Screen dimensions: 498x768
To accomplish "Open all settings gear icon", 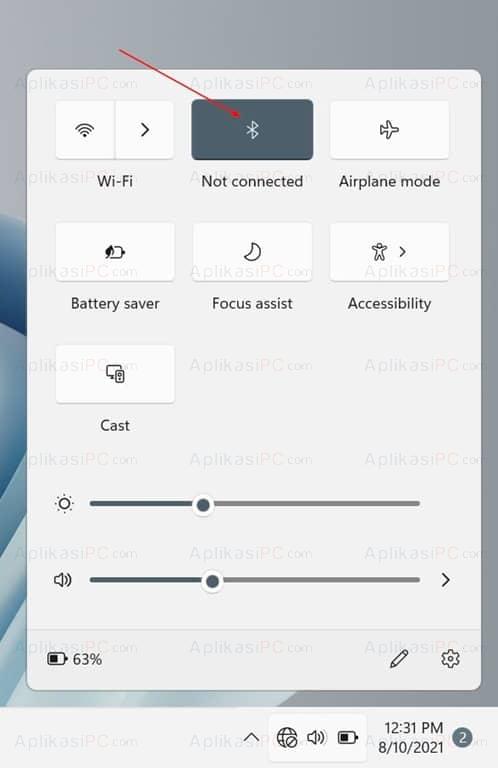I will pos(450,659).
